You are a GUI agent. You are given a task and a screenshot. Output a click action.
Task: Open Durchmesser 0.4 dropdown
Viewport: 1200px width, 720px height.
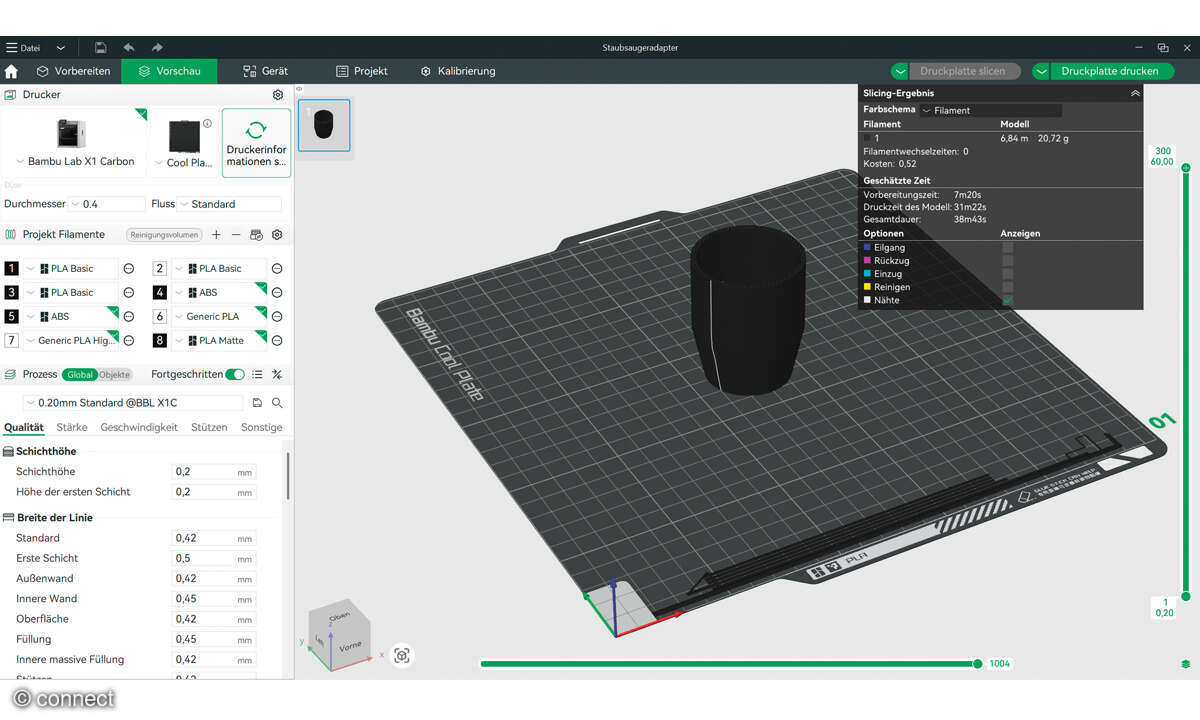coord(108,204)
